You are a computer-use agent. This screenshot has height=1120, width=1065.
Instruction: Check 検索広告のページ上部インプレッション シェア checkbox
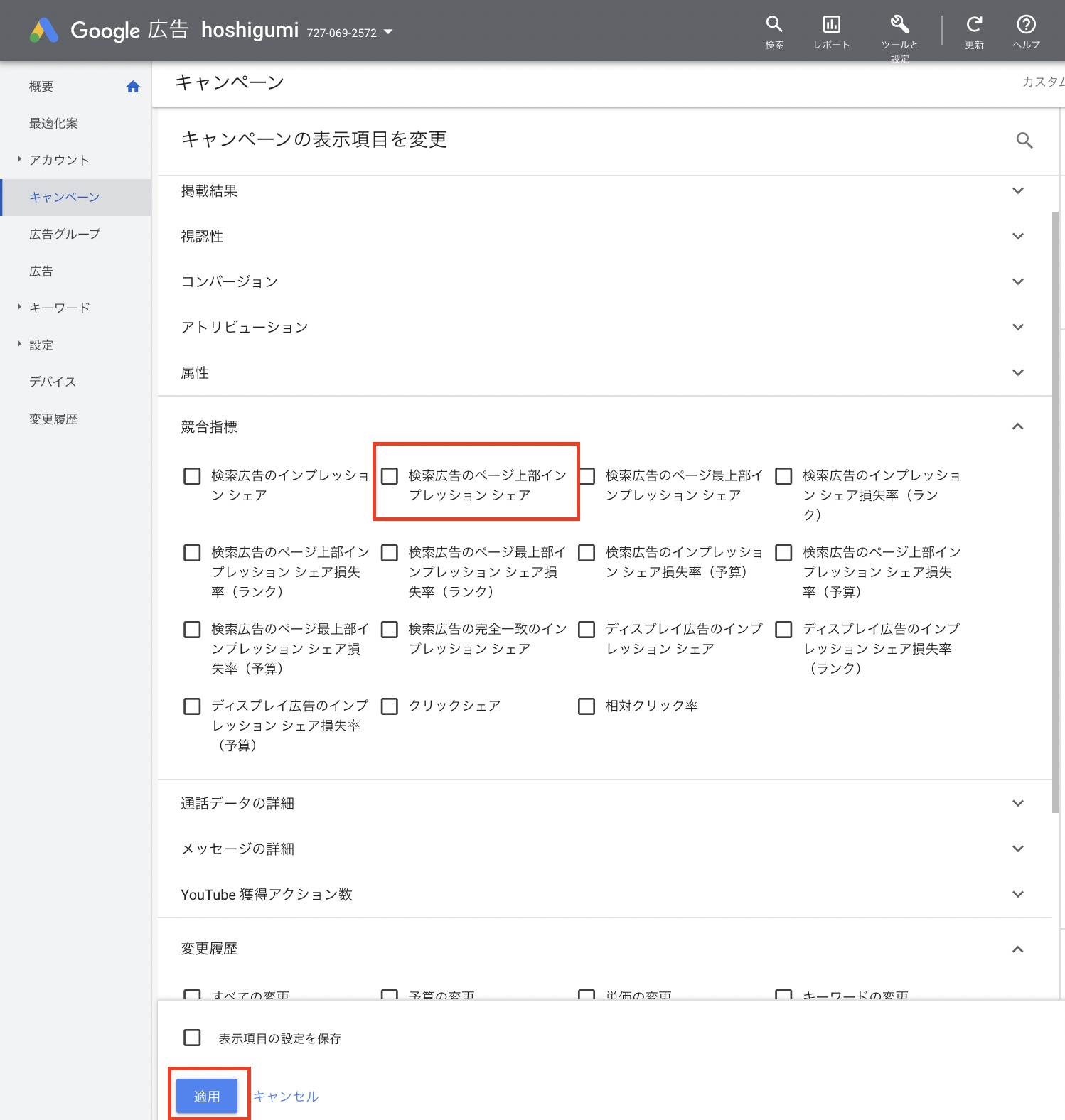click(390, 476)
